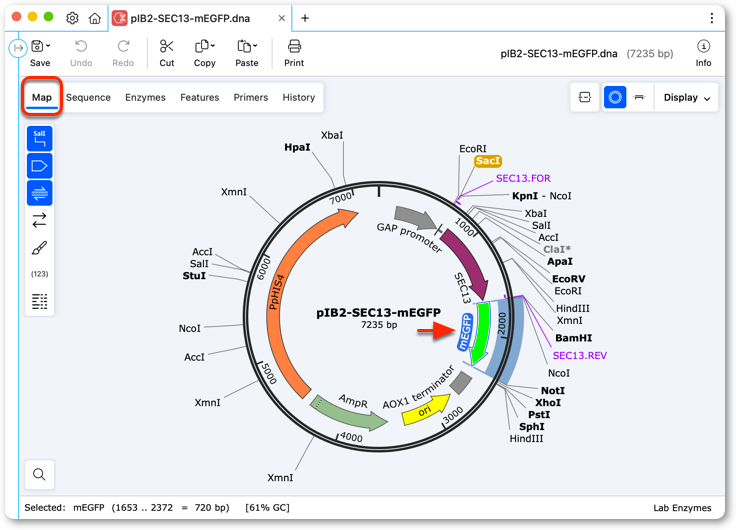The height and width of the screenshot is (530, 736).
Task: Select the mEGFP feature label
Action: tap(465, 332)
